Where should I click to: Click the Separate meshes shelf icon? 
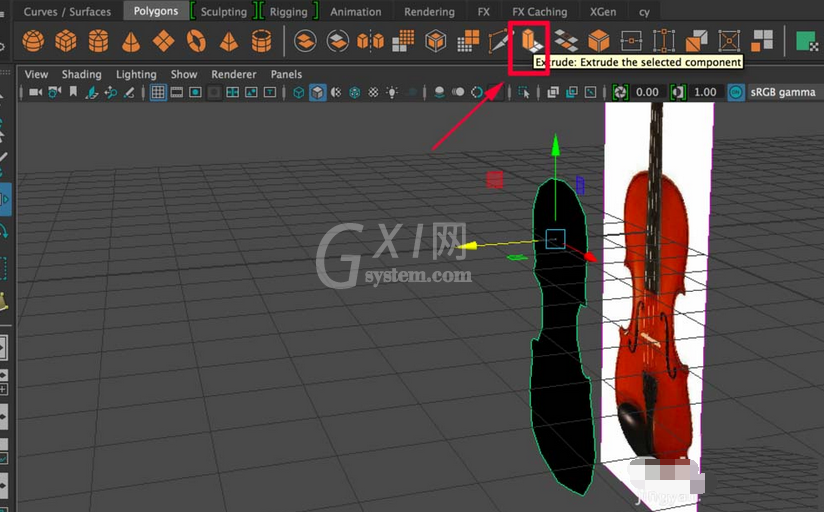[338, 40]
